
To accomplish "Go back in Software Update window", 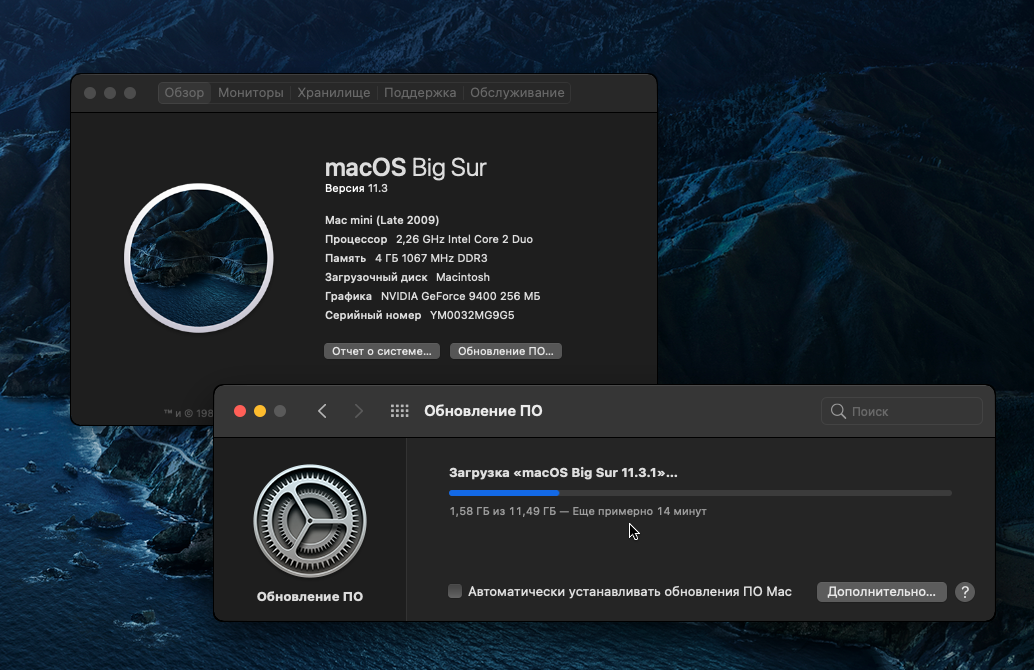I will [322, 411].
